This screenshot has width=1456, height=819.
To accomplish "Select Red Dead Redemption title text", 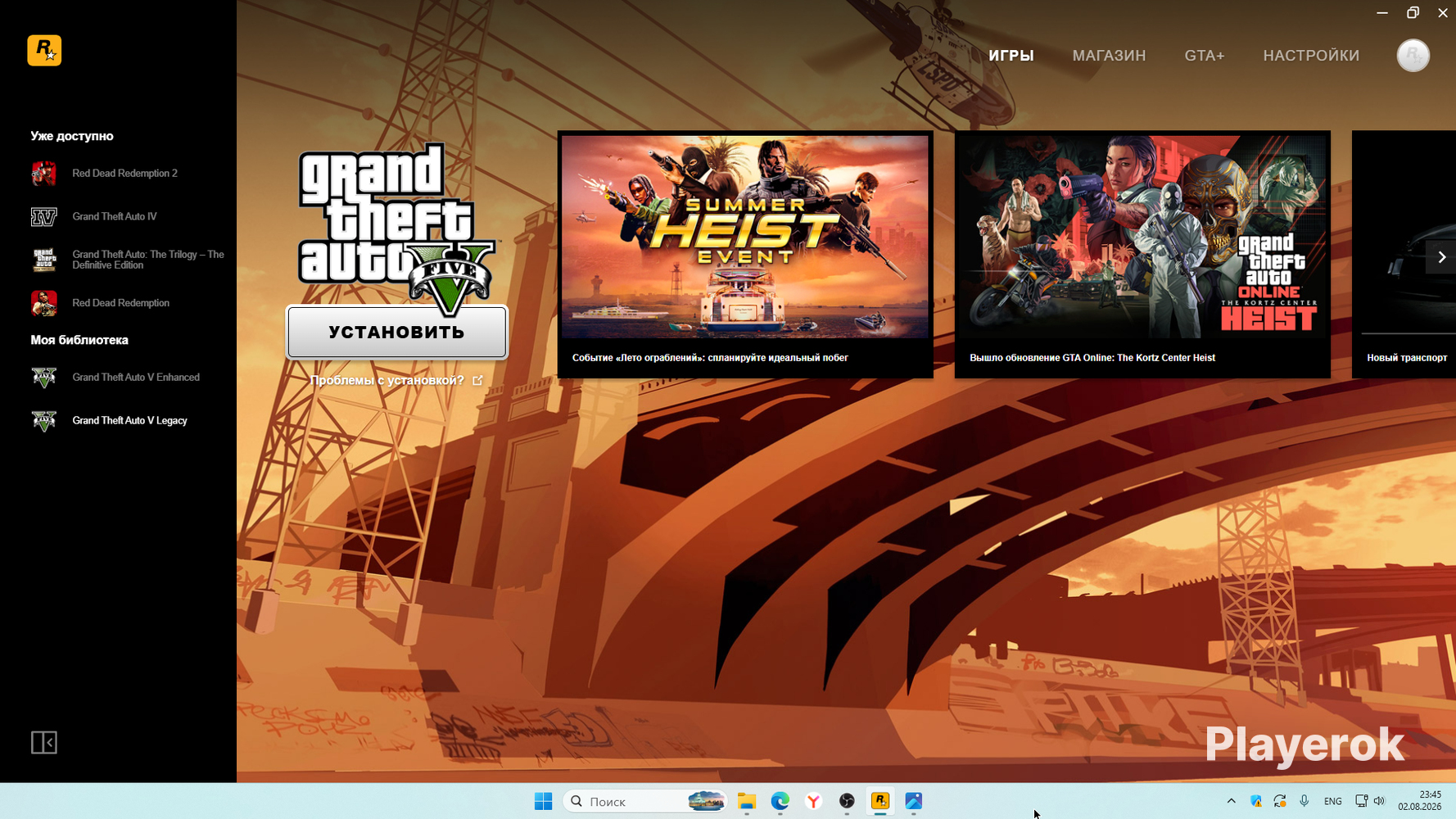I will click(x=120, y=303).
